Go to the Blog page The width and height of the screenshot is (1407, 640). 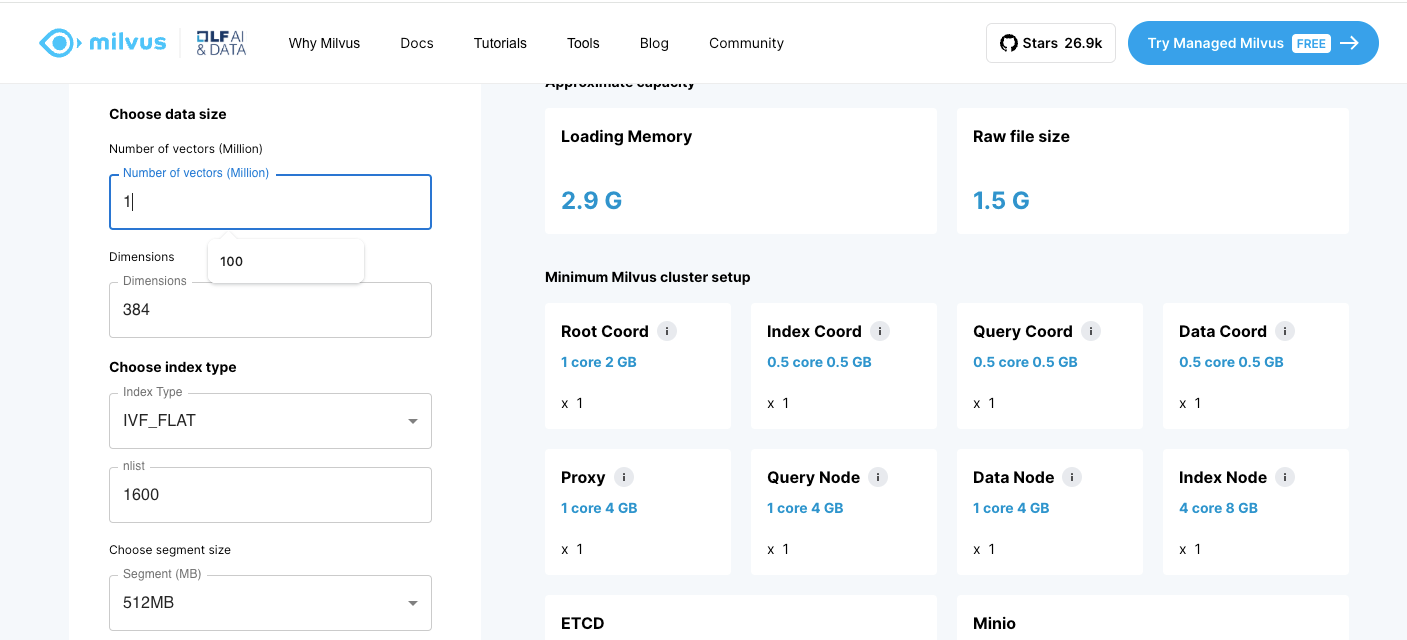pyautogui.click(x=654, y=43)
